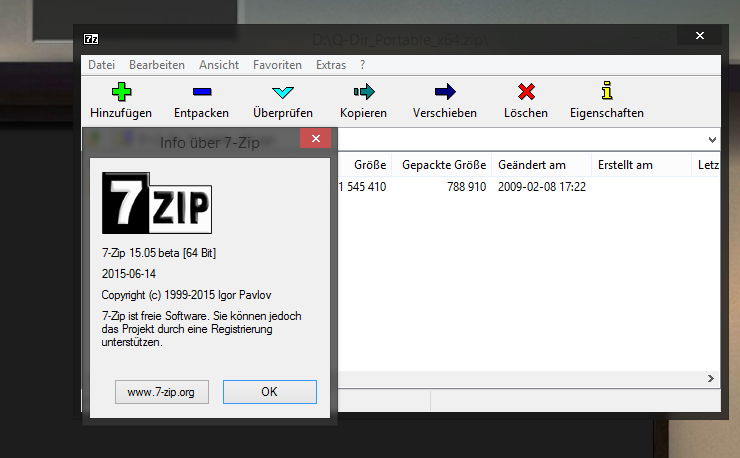
Task: Click the Hinzufügen toolbar label
Action: click(x=121, y=113)
